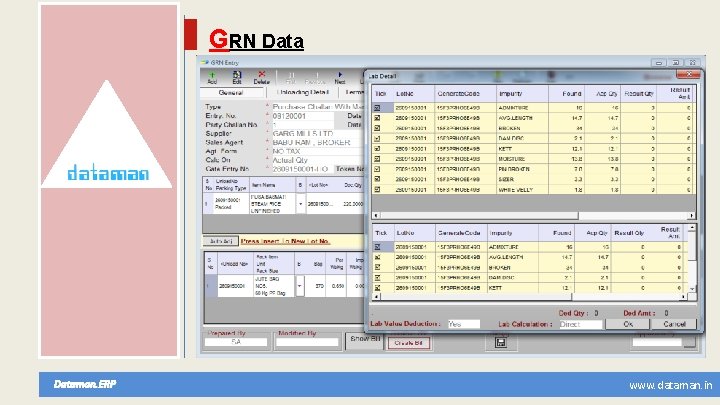Click the Sales Agent field BABU RAM, BROKER
The height and width of the screenshot is (405, 720).
click(318, 142)
